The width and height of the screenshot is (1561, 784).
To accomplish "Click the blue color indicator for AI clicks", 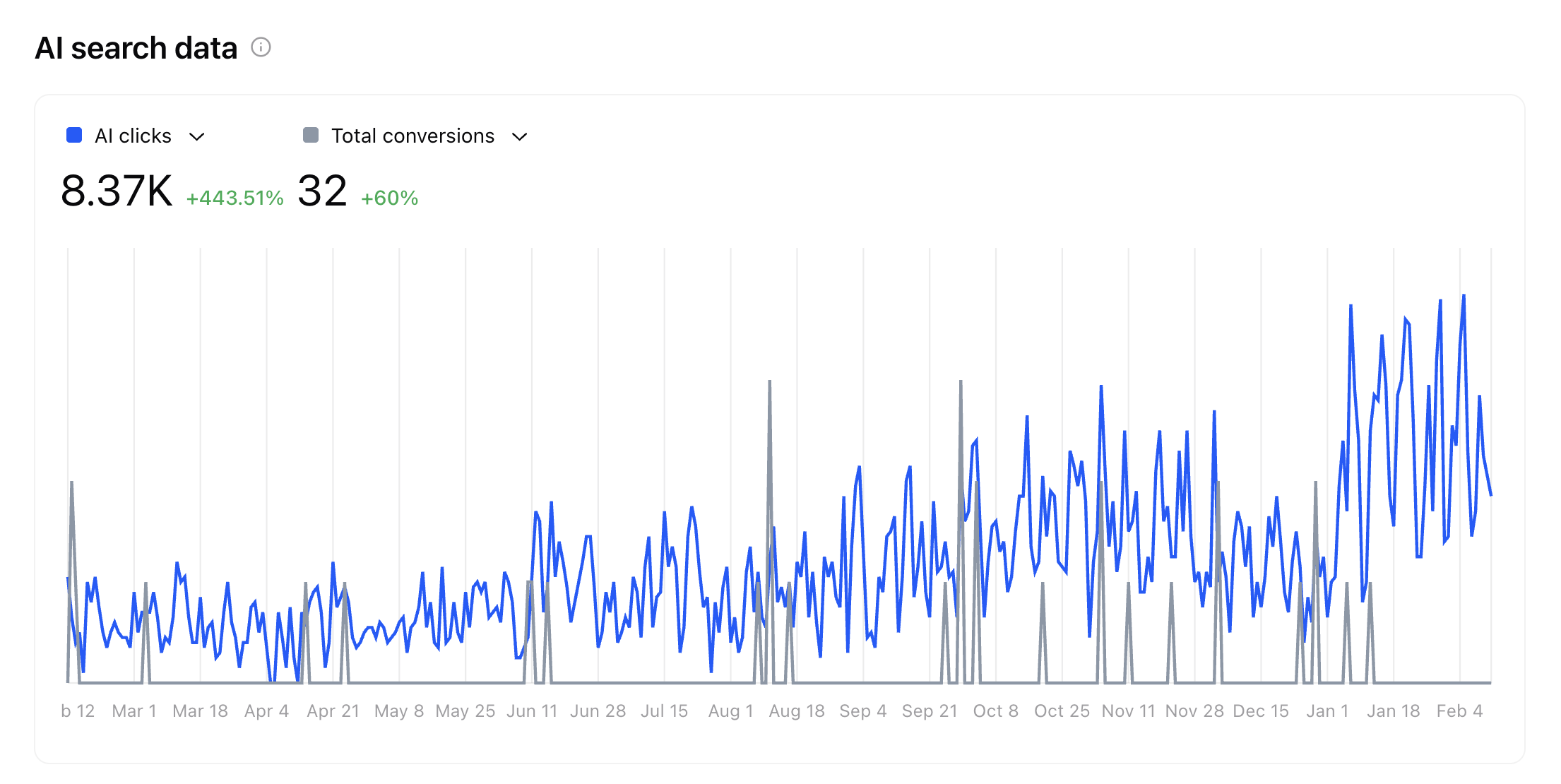I will click(73, 135).
